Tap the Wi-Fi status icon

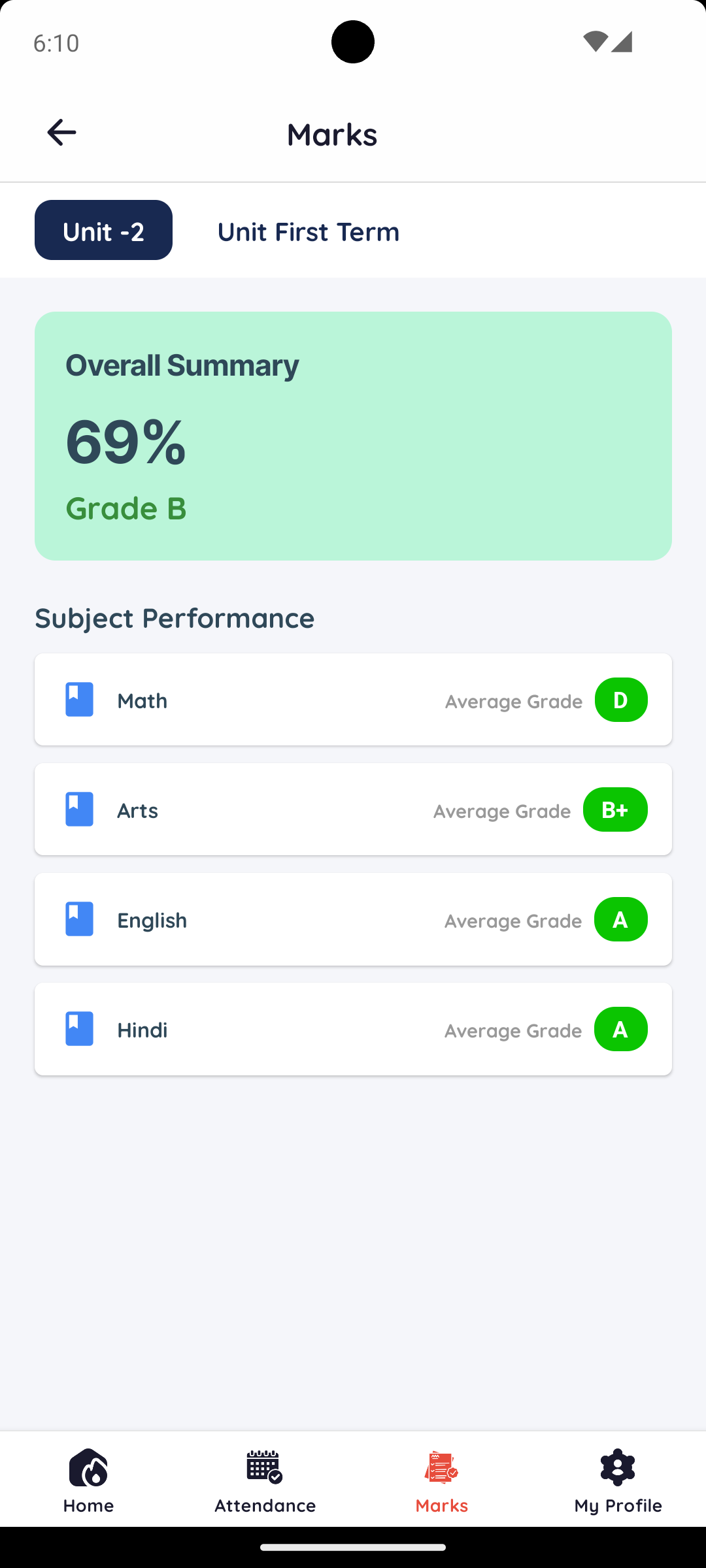coord(595,42)
